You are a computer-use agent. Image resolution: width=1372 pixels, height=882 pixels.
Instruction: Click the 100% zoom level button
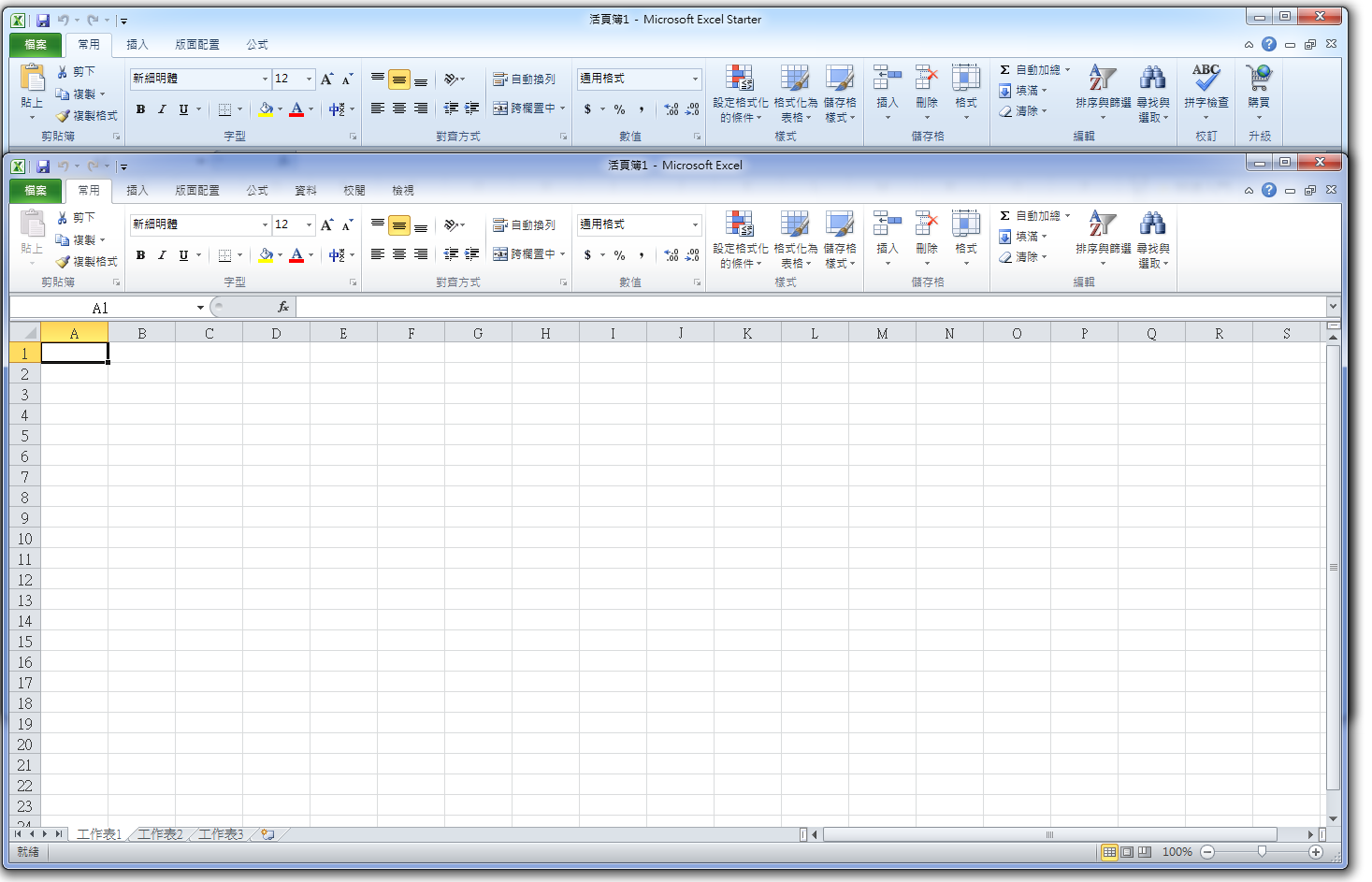coord(1177,852)
